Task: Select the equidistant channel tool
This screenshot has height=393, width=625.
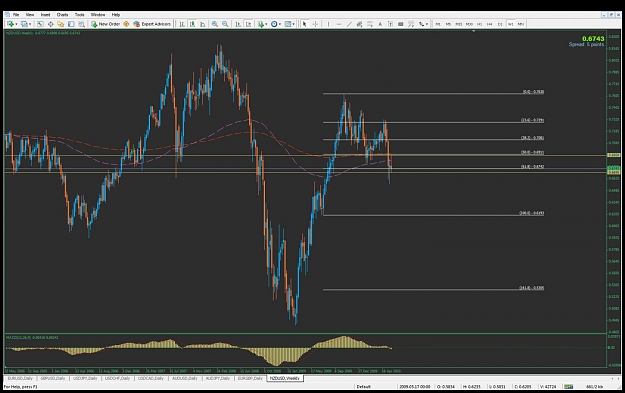Action: (x=359, y=24)
